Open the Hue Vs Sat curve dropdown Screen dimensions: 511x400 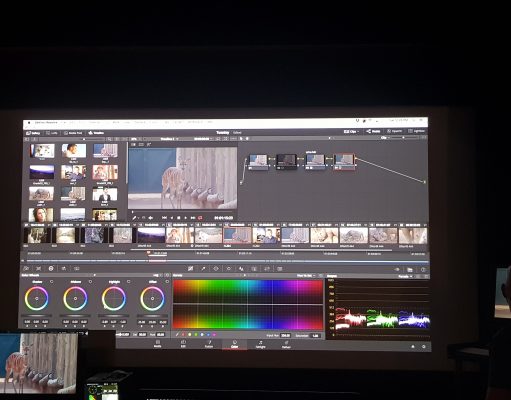click(306, 276)
